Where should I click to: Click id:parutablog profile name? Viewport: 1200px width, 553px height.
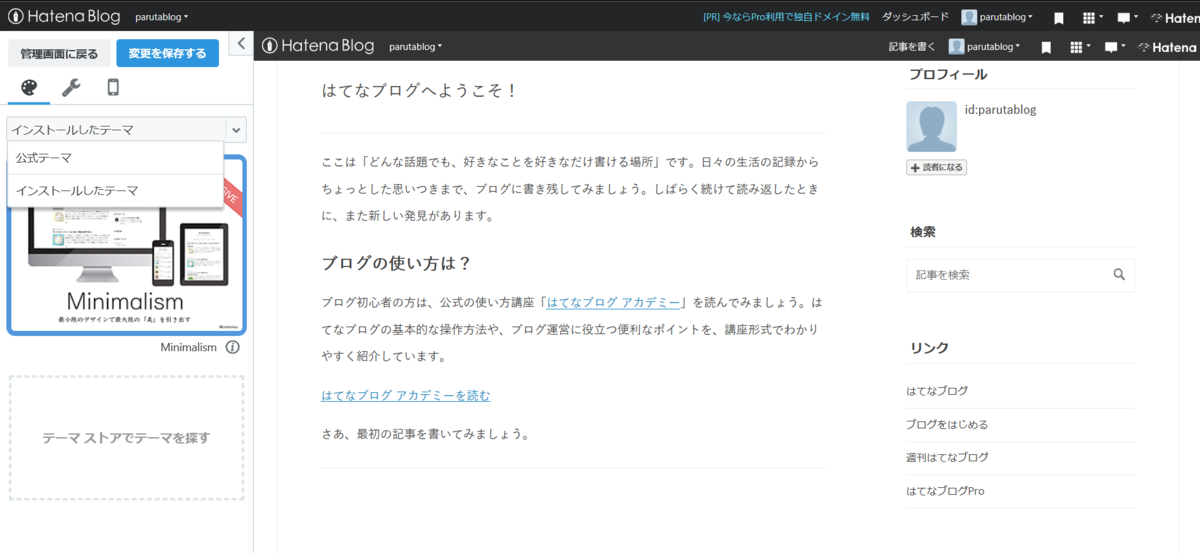coord(1000,110)
